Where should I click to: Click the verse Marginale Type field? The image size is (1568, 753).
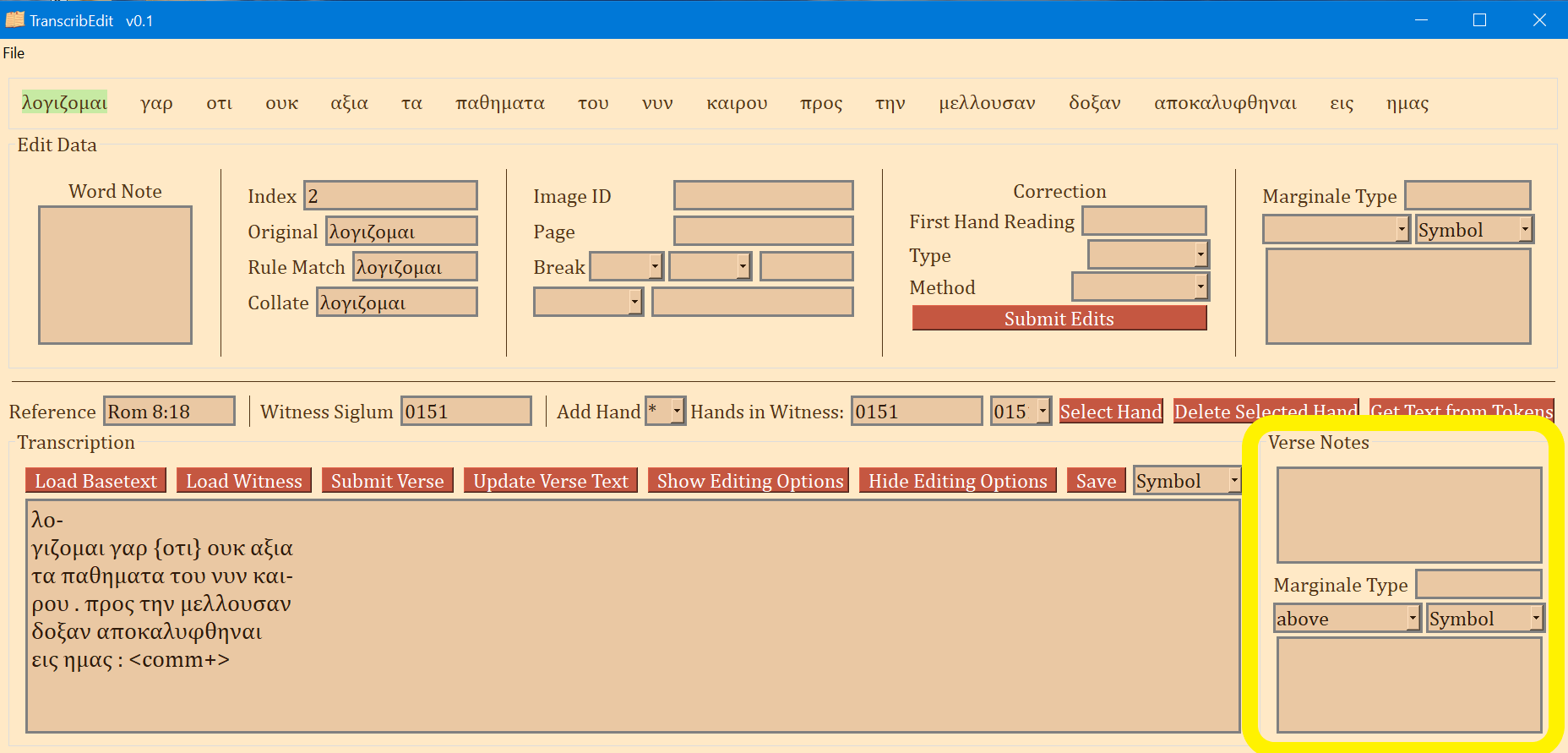[1478, 583]
